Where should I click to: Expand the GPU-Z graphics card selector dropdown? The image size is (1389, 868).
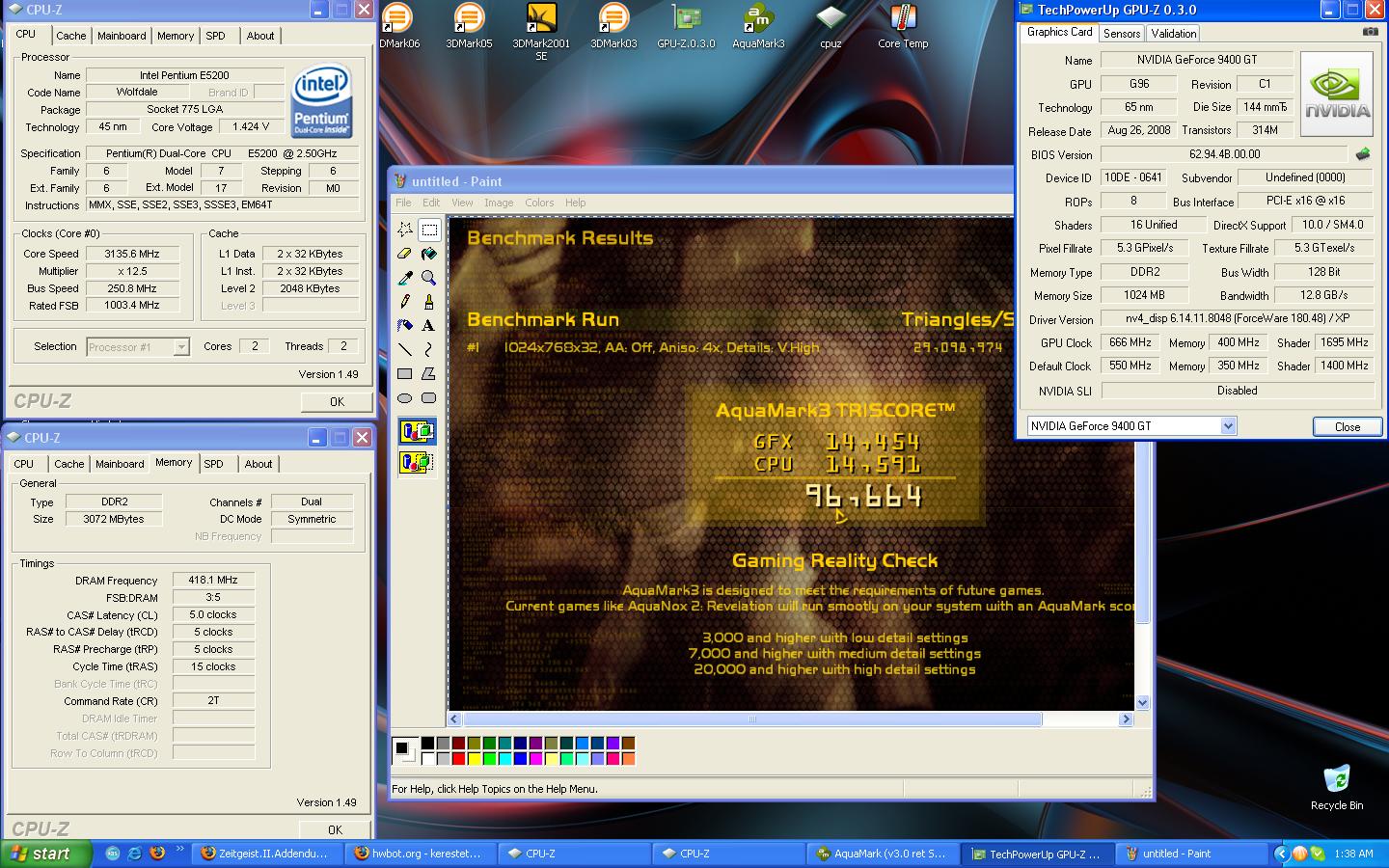tap(1228, 426)
